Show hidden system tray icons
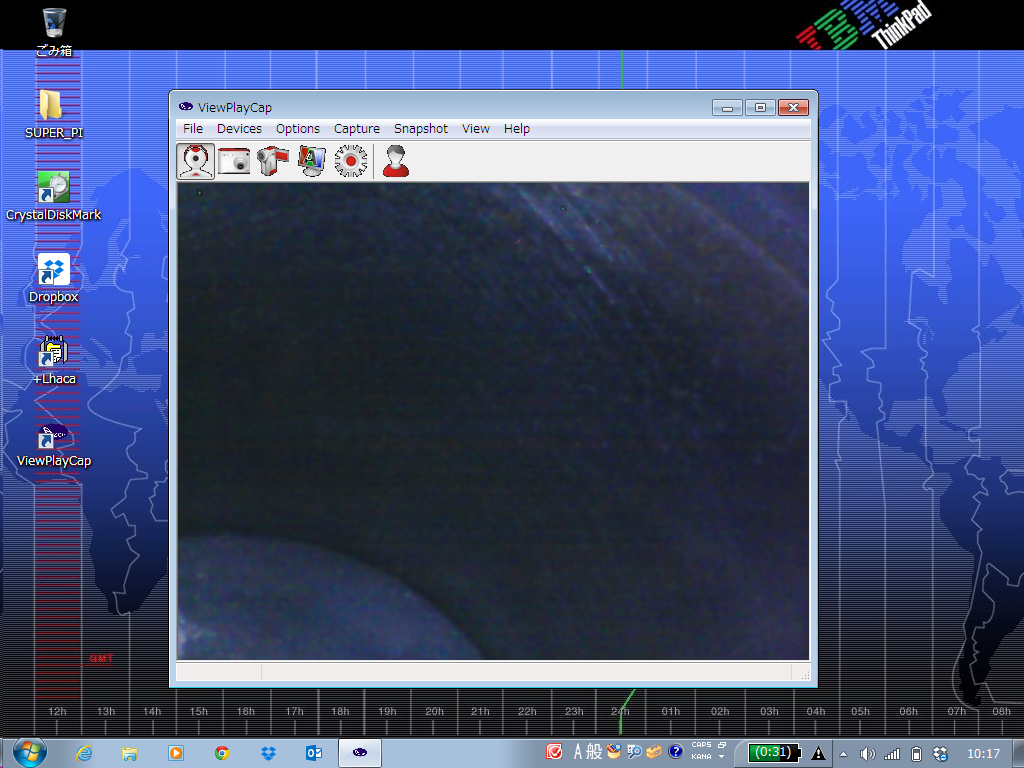 (x=843, y=754)
